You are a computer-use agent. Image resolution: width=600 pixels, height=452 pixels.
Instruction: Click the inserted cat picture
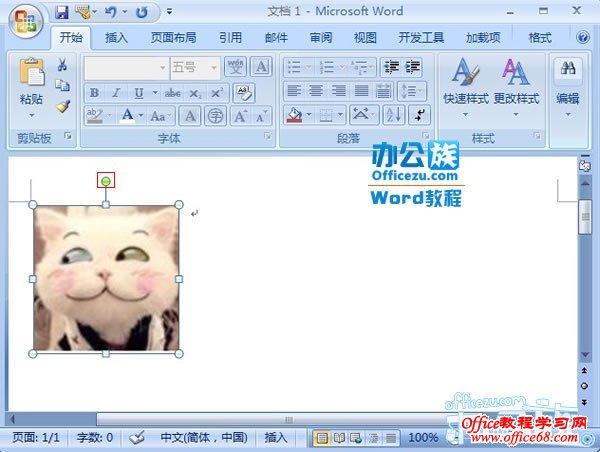tap(106, 279)
